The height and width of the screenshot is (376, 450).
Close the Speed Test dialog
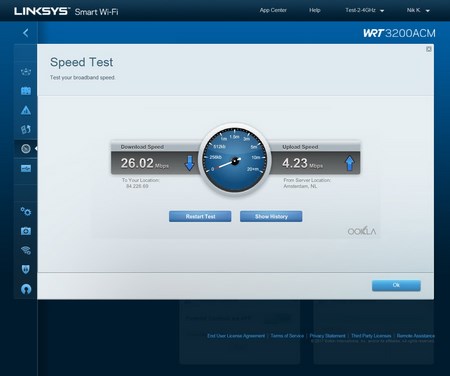(x=429, y=49)
